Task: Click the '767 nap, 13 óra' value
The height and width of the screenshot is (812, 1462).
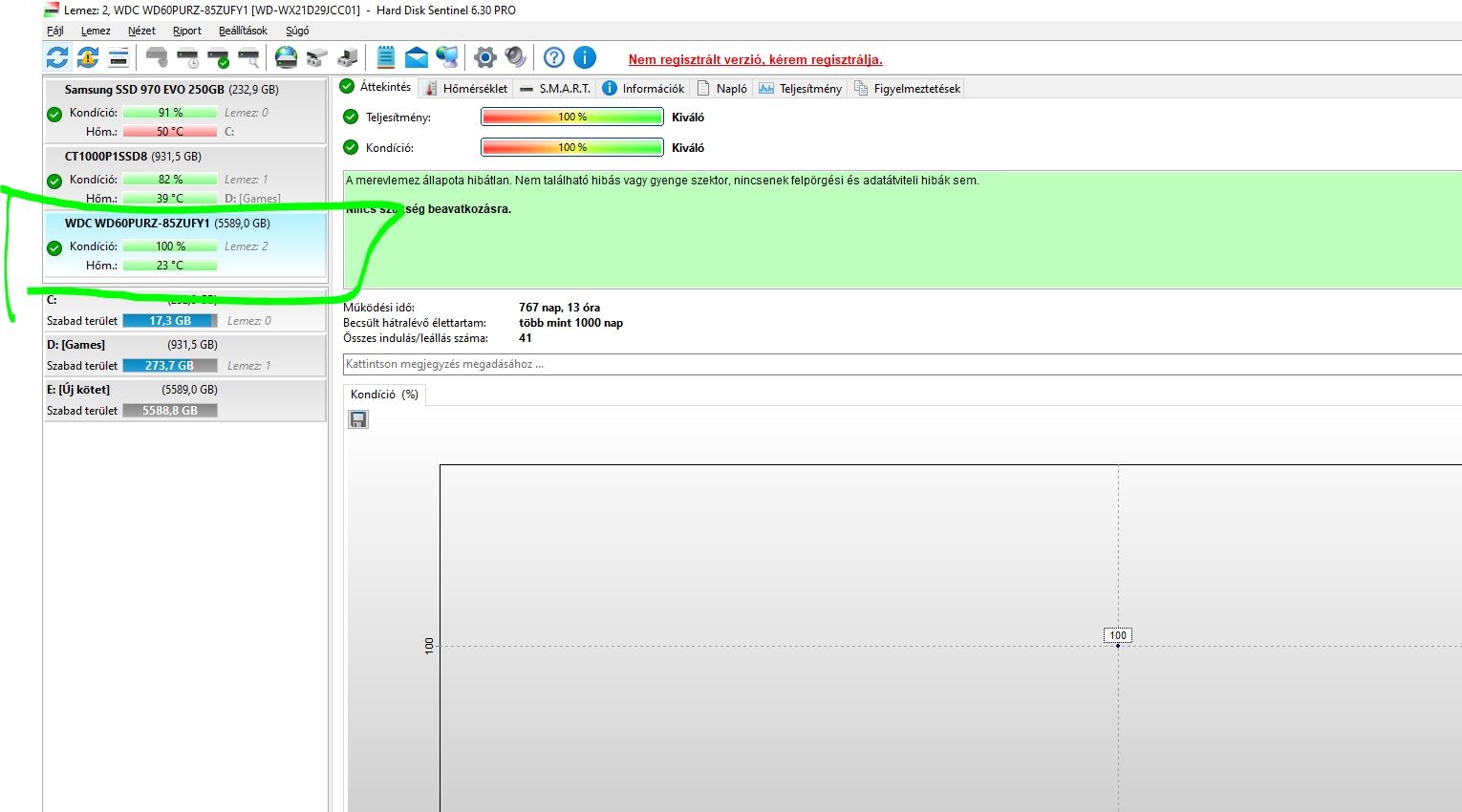Action: pos(559,308)
